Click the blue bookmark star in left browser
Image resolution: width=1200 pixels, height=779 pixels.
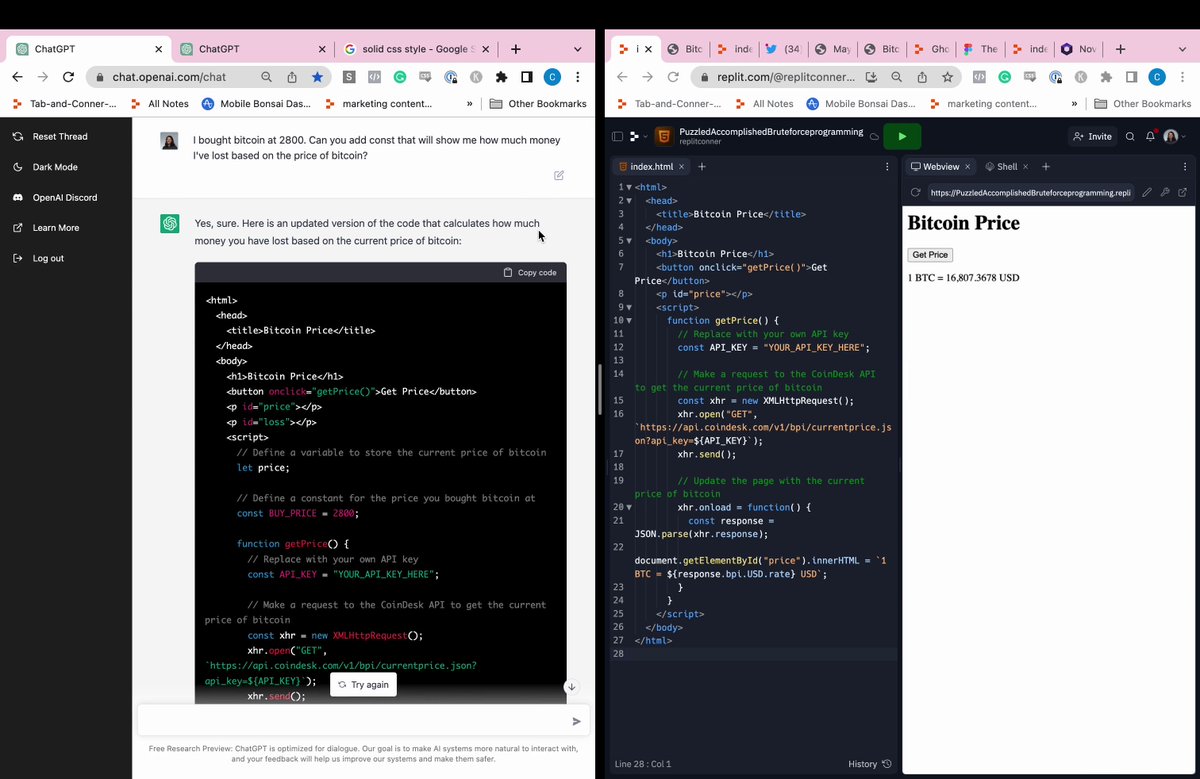point(317,77)
